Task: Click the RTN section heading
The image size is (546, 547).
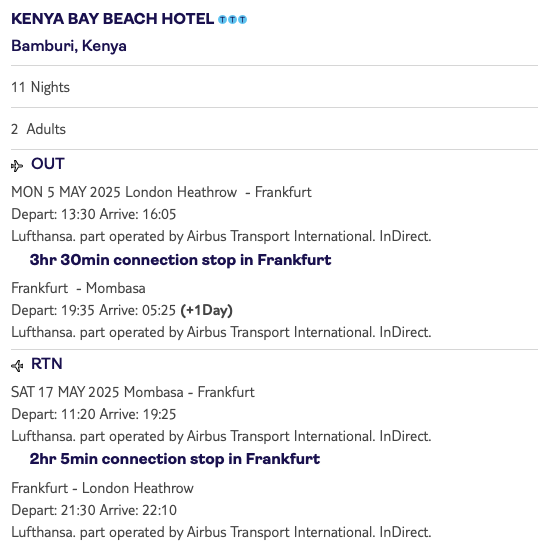Action: (x=47, y=364)
